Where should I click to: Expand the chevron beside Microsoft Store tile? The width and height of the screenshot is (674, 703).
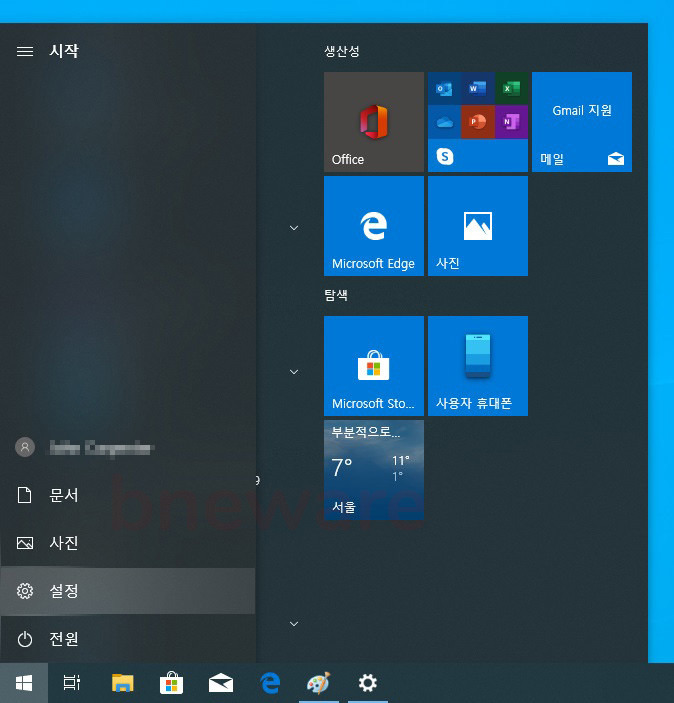pyautogui.click(x=294, y=372)
